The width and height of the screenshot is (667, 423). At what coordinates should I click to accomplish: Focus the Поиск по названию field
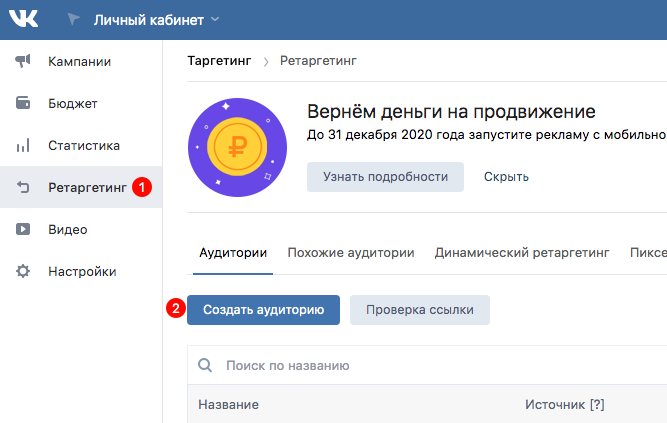[427, 365]
